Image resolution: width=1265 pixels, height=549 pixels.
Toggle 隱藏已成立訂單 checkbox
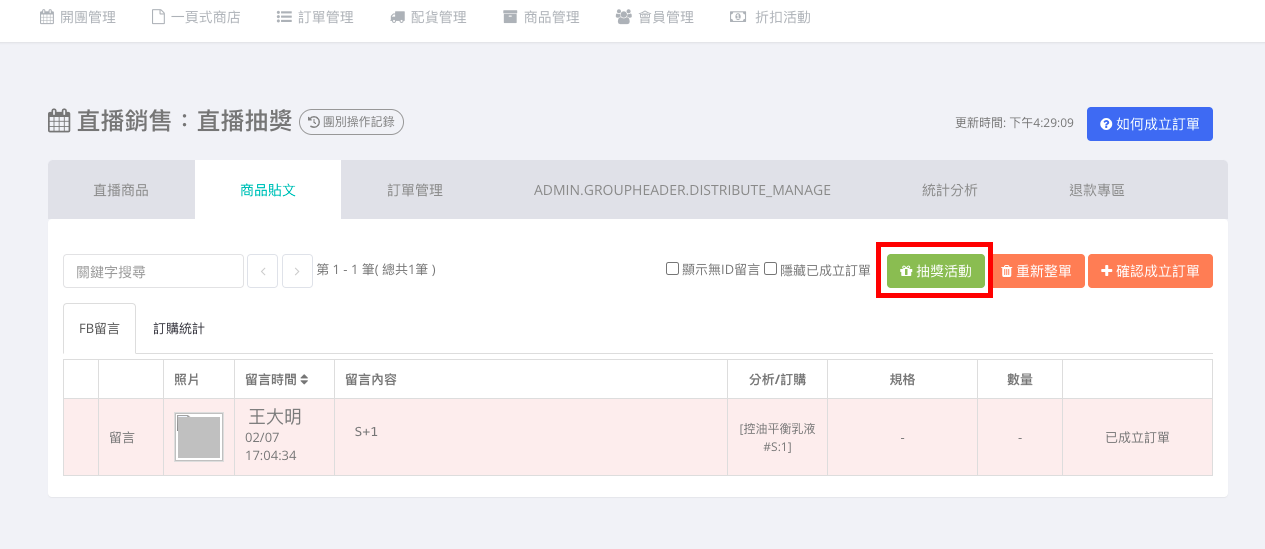pyautogui.click(x=771, y=269)
